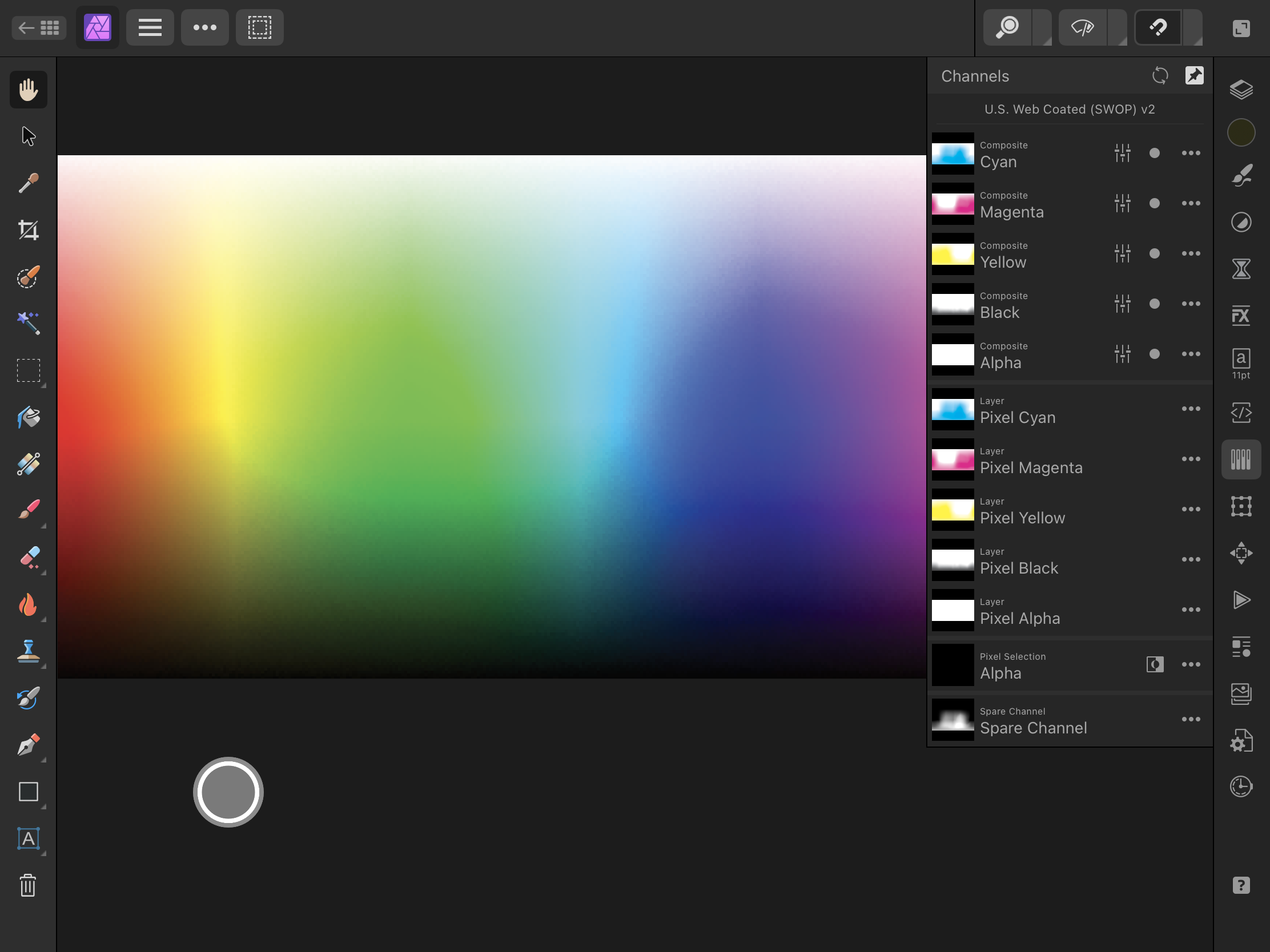Select the Pen tool
Viewport: 1270px width, 952px height.
point(28,745)
